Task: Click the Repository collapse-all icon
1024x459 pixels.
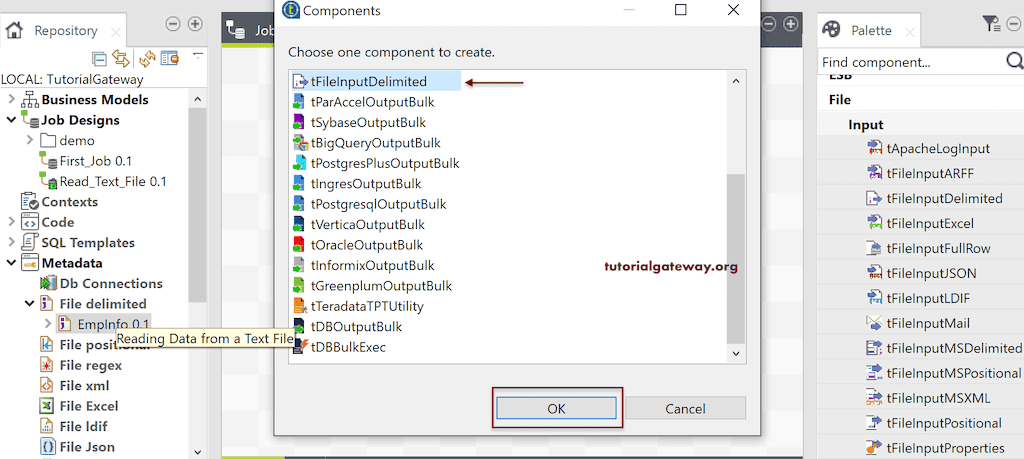Action: click(99, 59)
